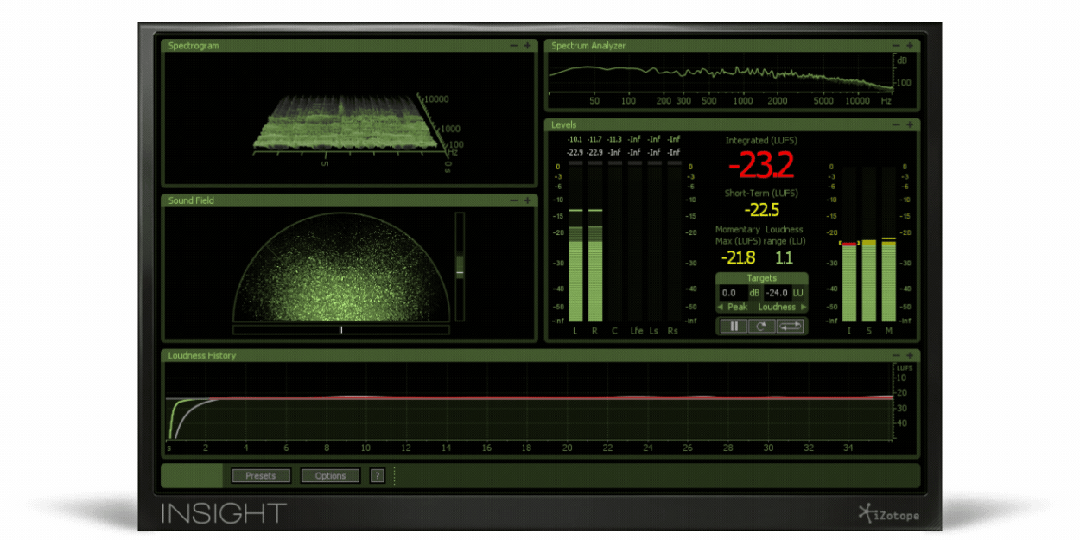1080x540 pixels.
Task: Maximize the Spectrogram panel with plus icon
Action: 527,45
